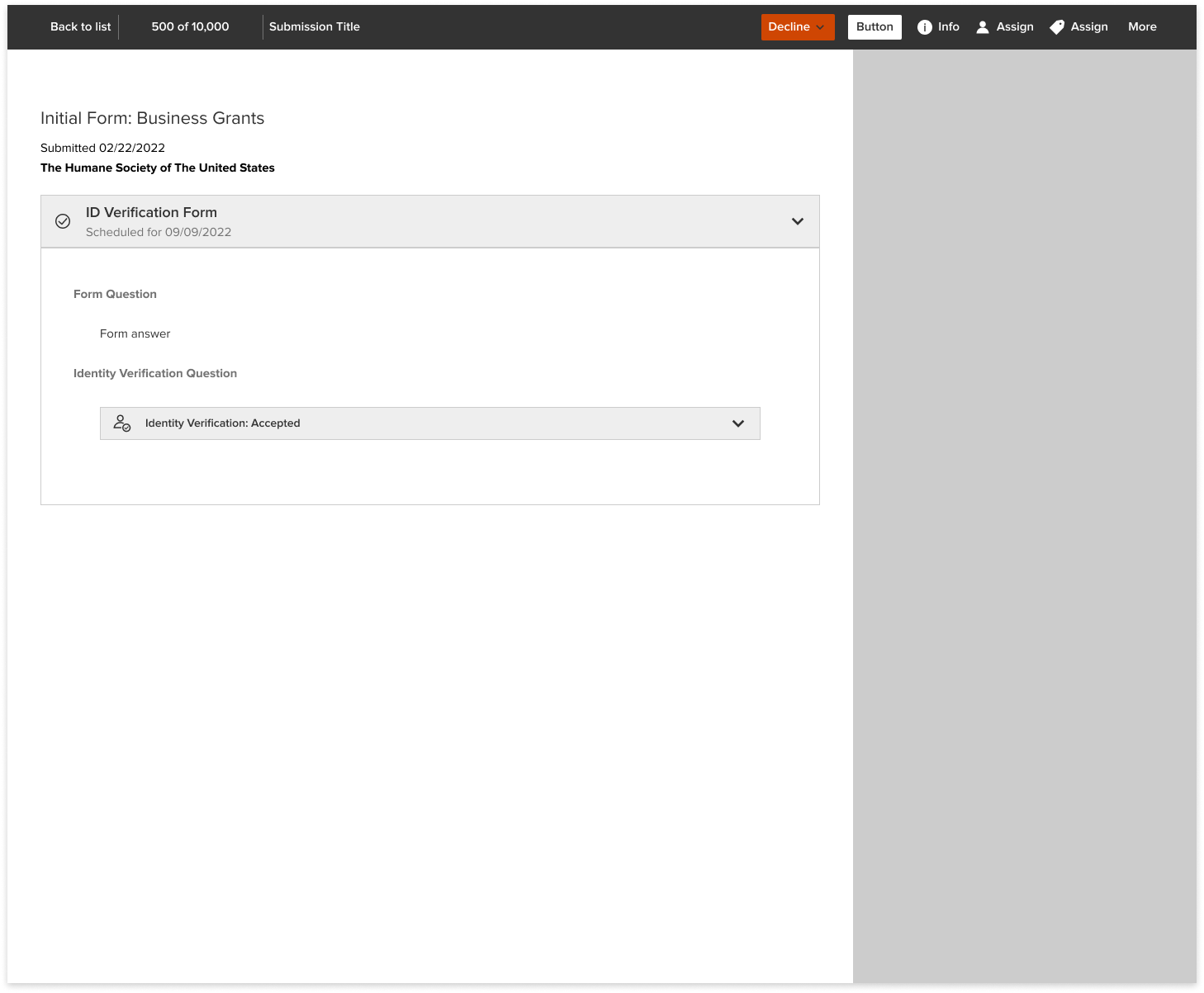Click the white Button in top bar
This screenshot has height=993, width=1204.
[875, 27]
